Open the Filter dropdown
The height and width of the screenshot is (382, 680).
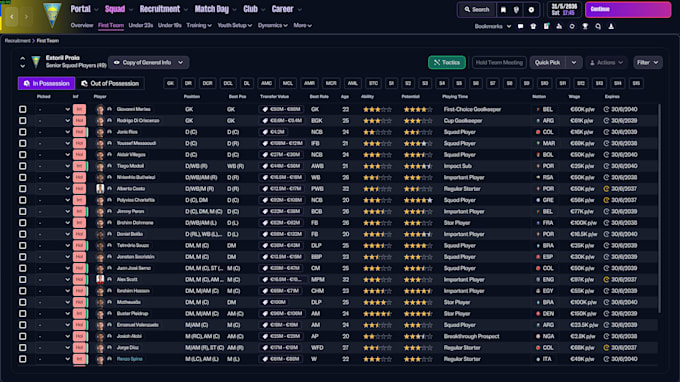click(x=647, y=62)
